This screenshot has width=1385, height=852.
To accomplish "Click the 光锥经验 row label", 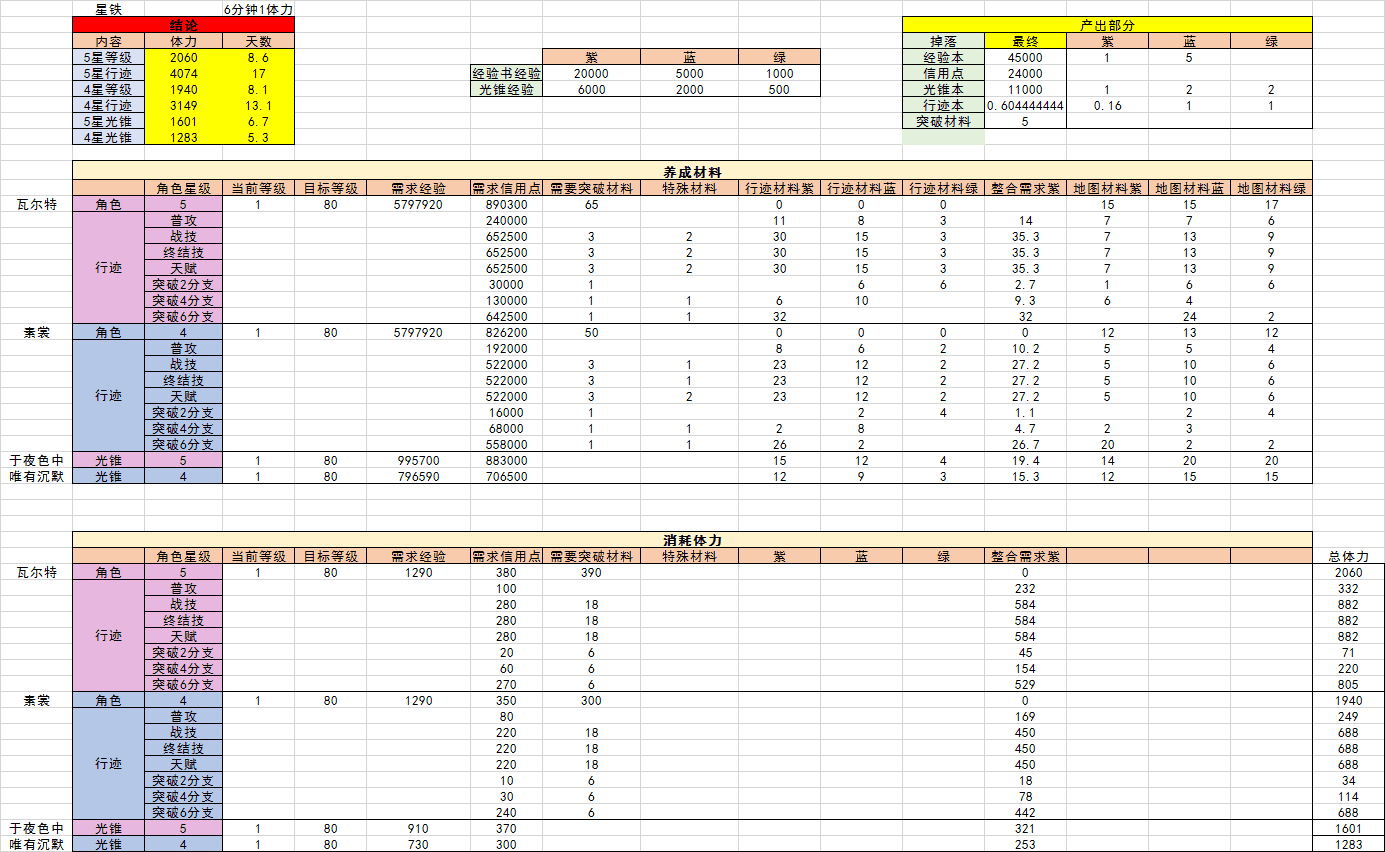I will [506, 89].
